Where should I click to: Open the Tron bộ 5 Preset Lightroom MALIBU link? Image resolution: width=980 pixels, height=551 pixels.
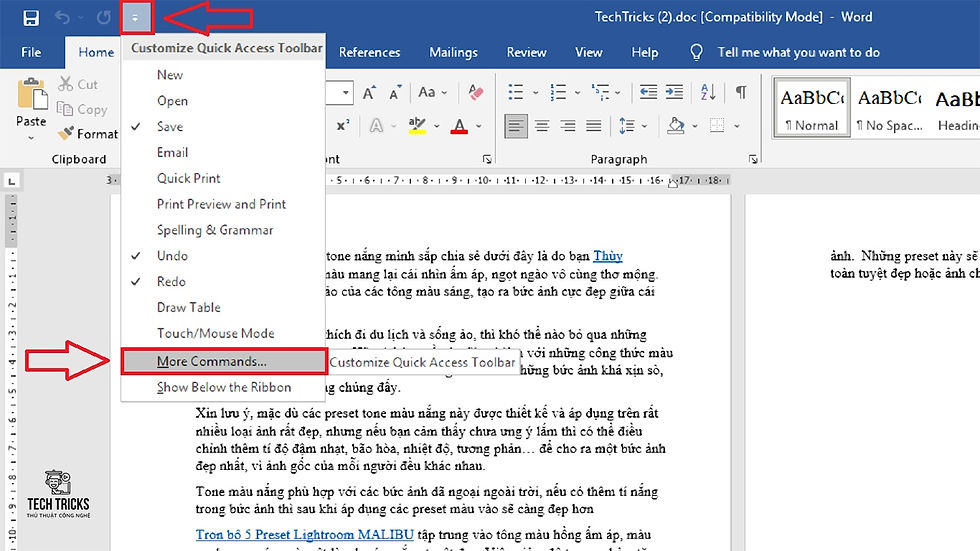click(x=304, y=535)
